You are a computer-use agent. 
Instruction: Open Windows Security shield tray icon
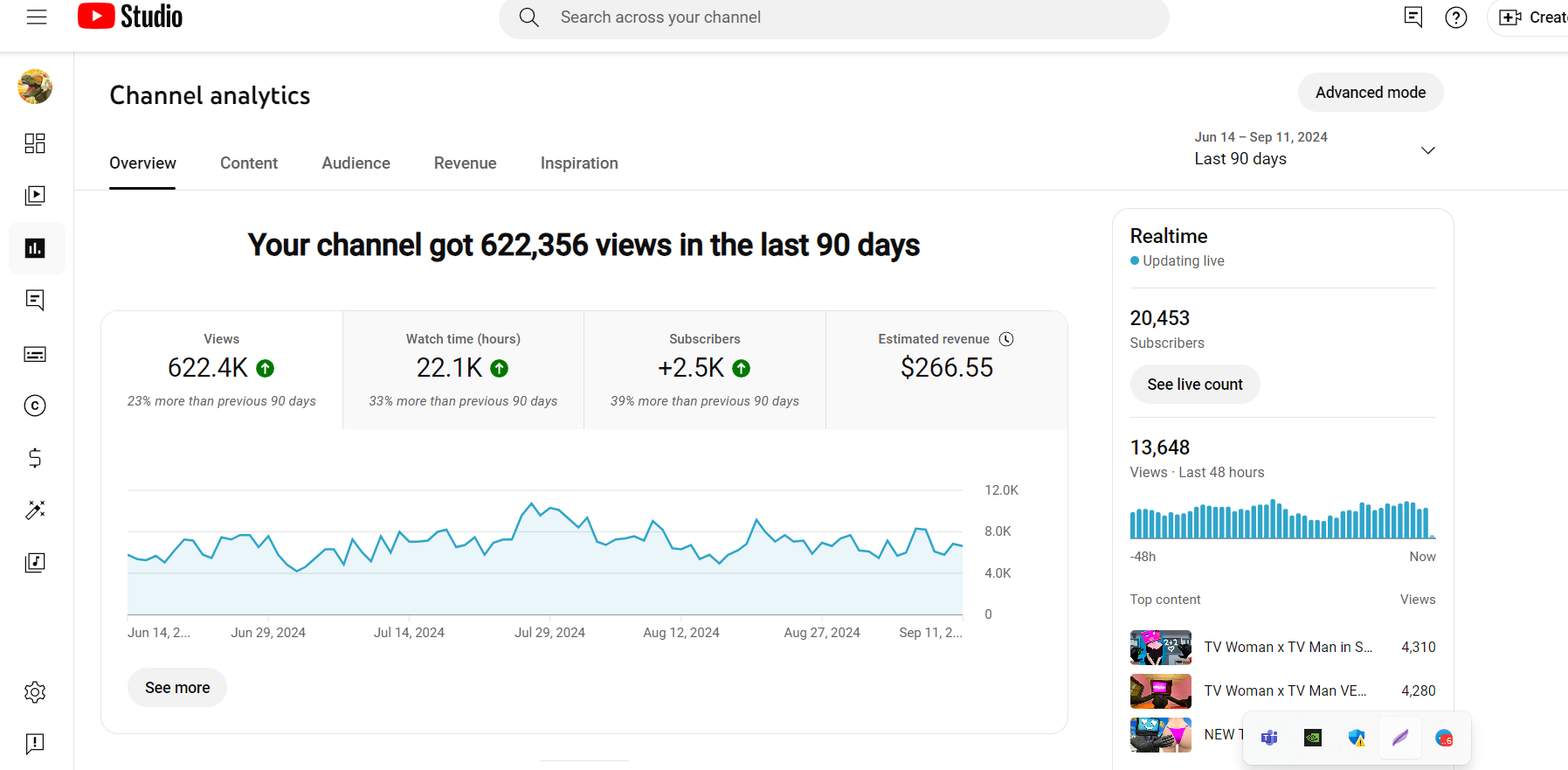[x=1357, y=738]
